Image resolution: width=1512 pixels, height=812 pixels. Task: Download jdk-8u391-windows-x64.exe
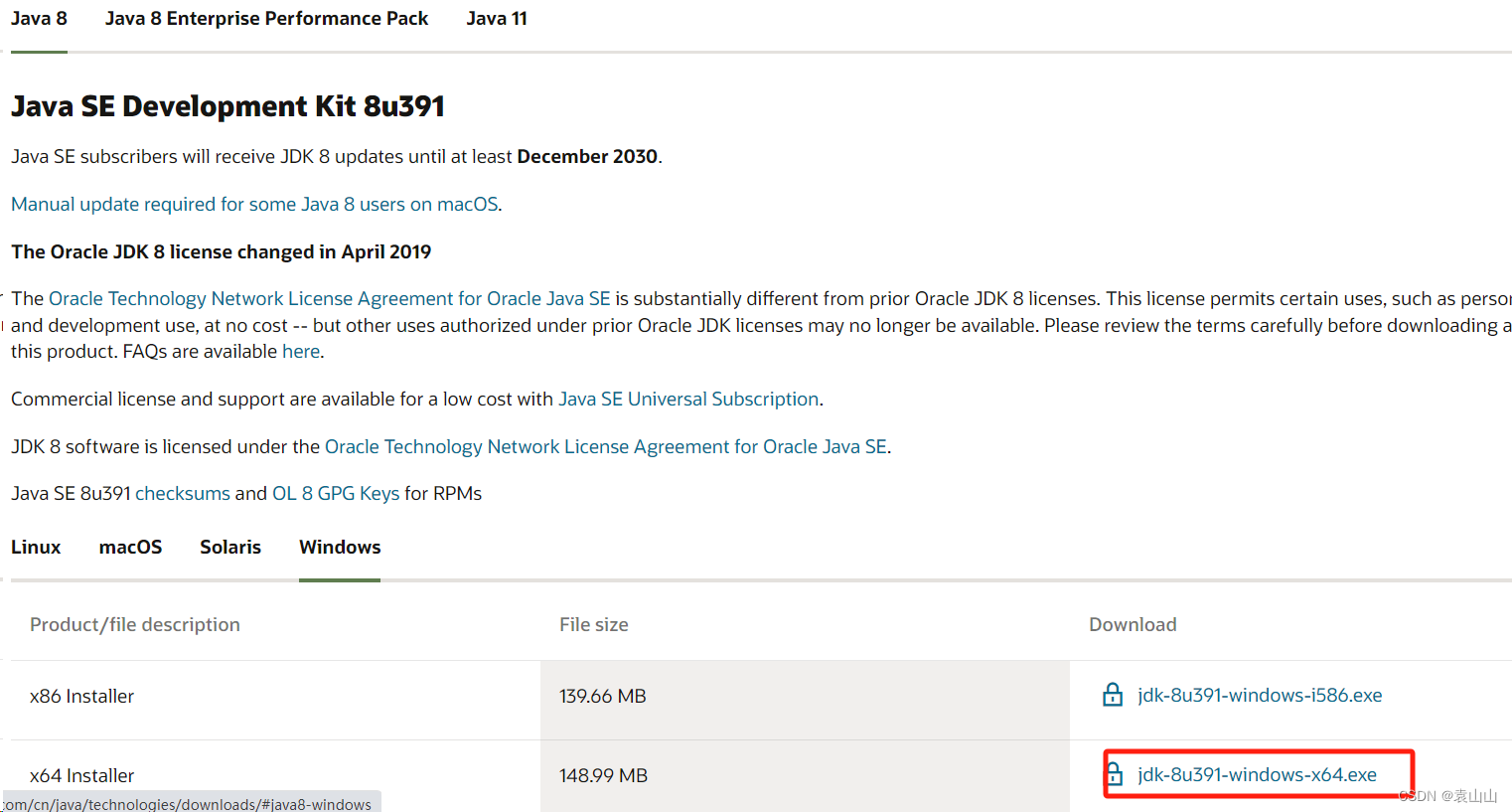[x=1258, y=774]
